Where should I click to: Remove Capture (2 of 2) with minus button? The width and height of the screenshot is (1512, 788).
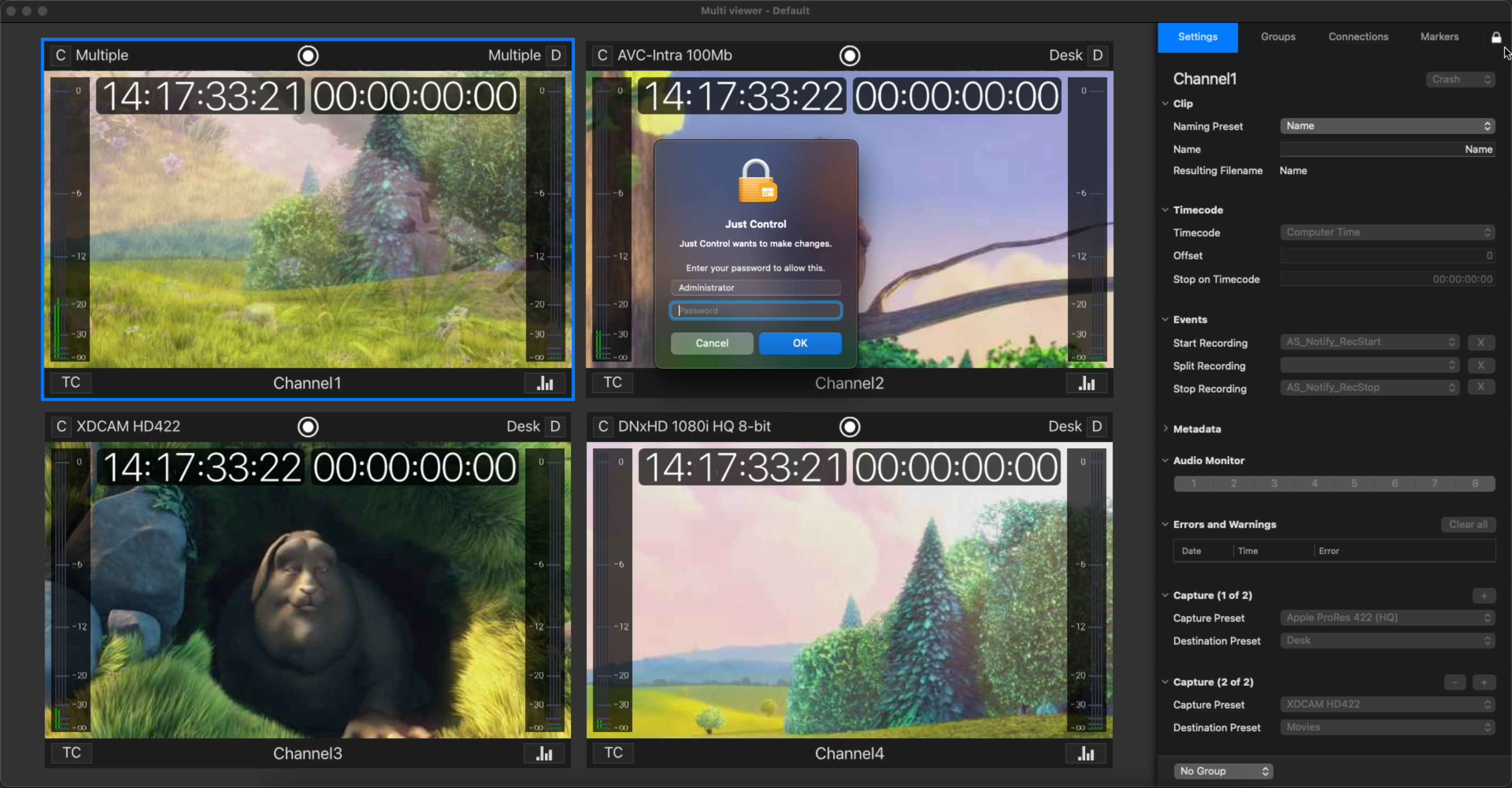[x=1455, y=682]
